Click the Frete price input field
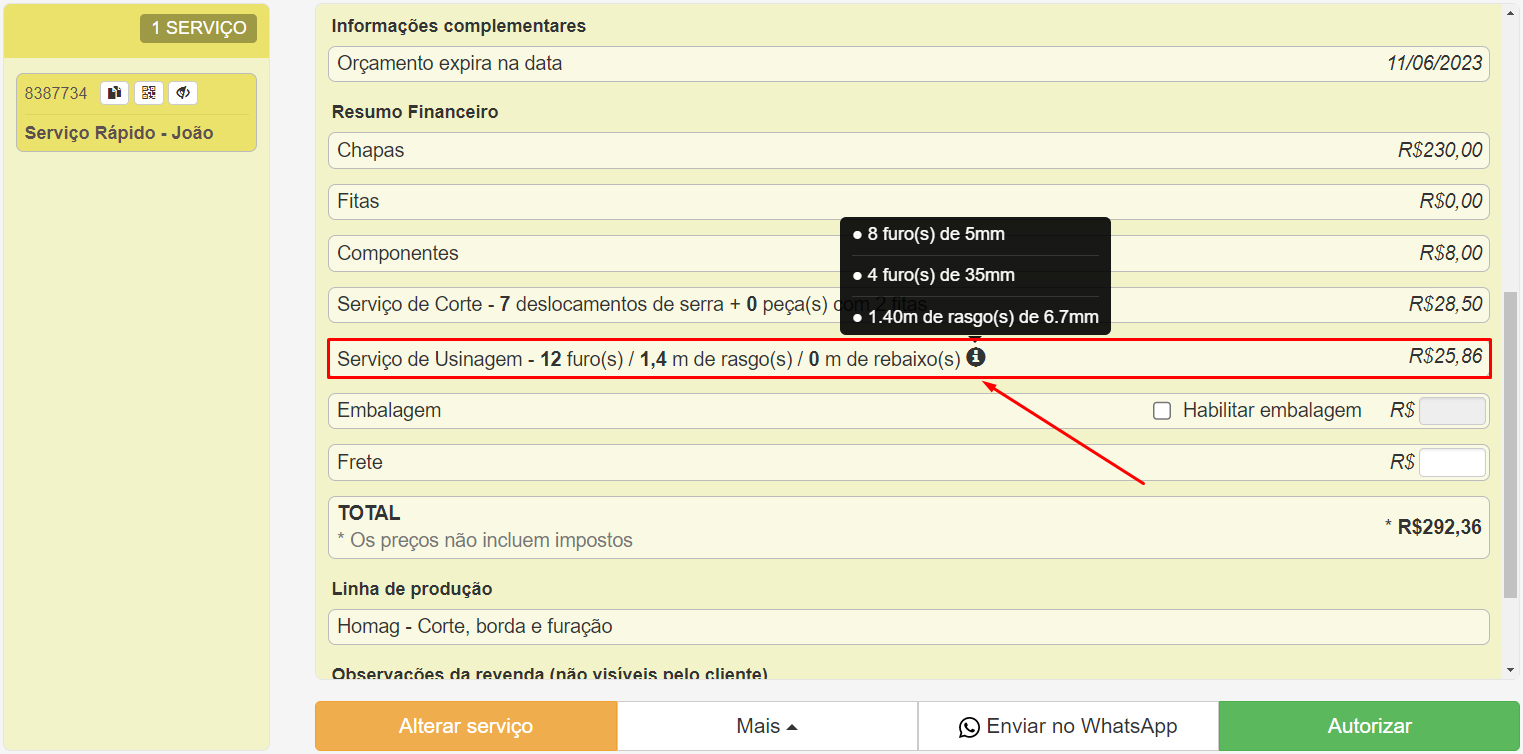The width and height of the screenshot is (1523, 754). [1453, 462]
